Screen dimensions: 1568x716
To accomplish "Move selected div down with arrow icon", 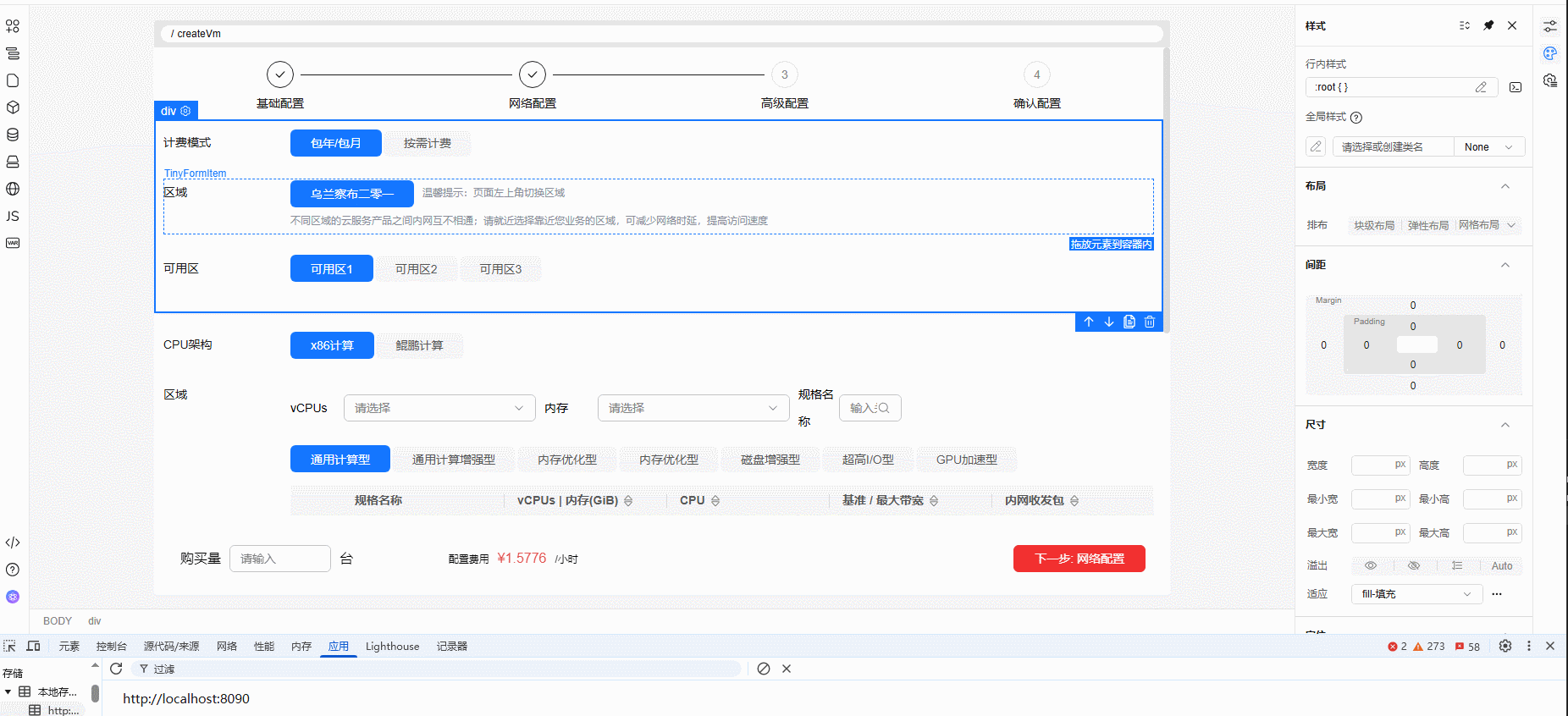I will [x=1109, y=322].
